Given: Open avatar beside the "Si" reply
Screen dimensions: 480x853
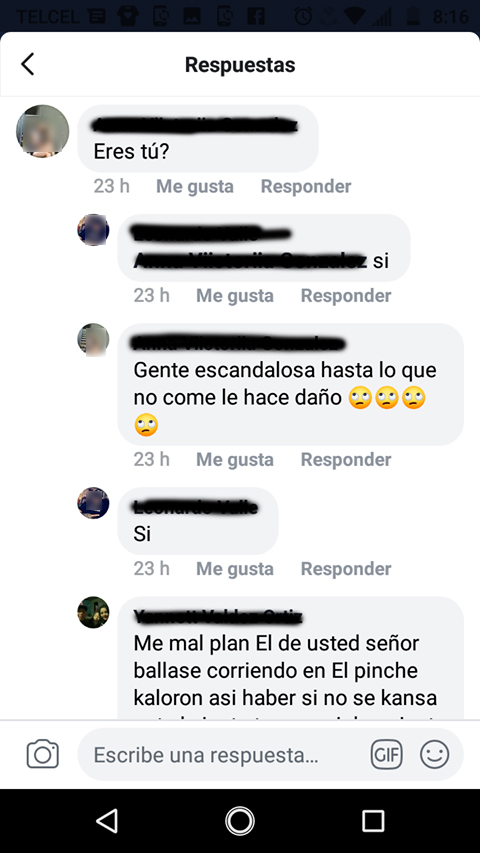Looking at the screenshot, I should coord(93,503).
